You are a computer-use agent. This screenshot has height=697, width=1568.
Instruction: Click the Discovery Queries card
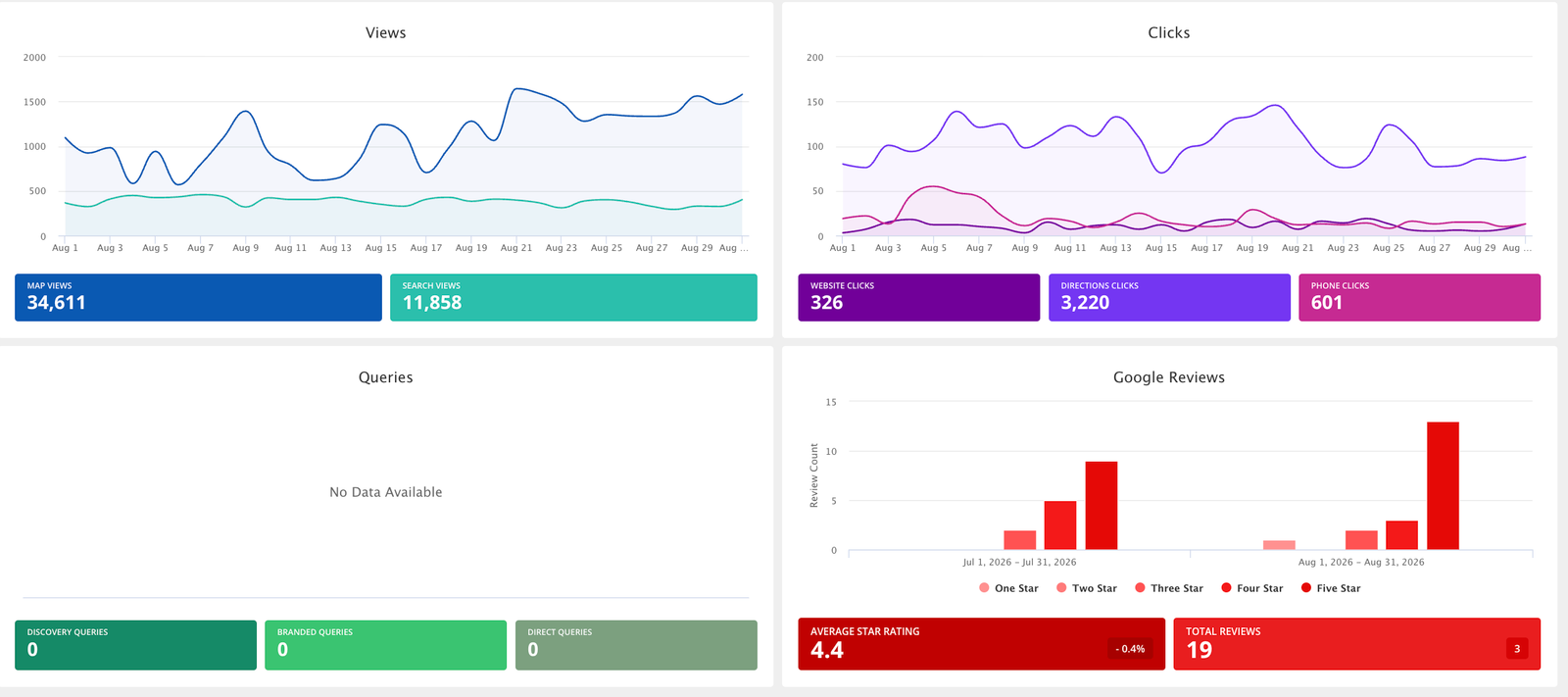(135, 645)
